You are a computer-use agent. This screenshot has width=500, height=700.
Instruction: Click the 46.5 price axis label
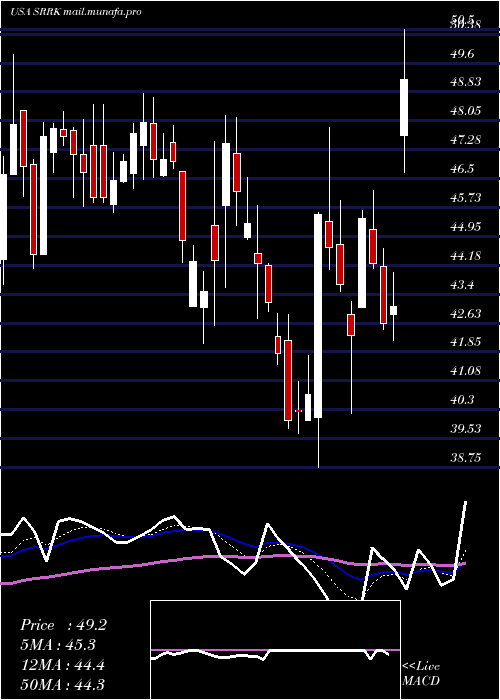click(462, 169)
